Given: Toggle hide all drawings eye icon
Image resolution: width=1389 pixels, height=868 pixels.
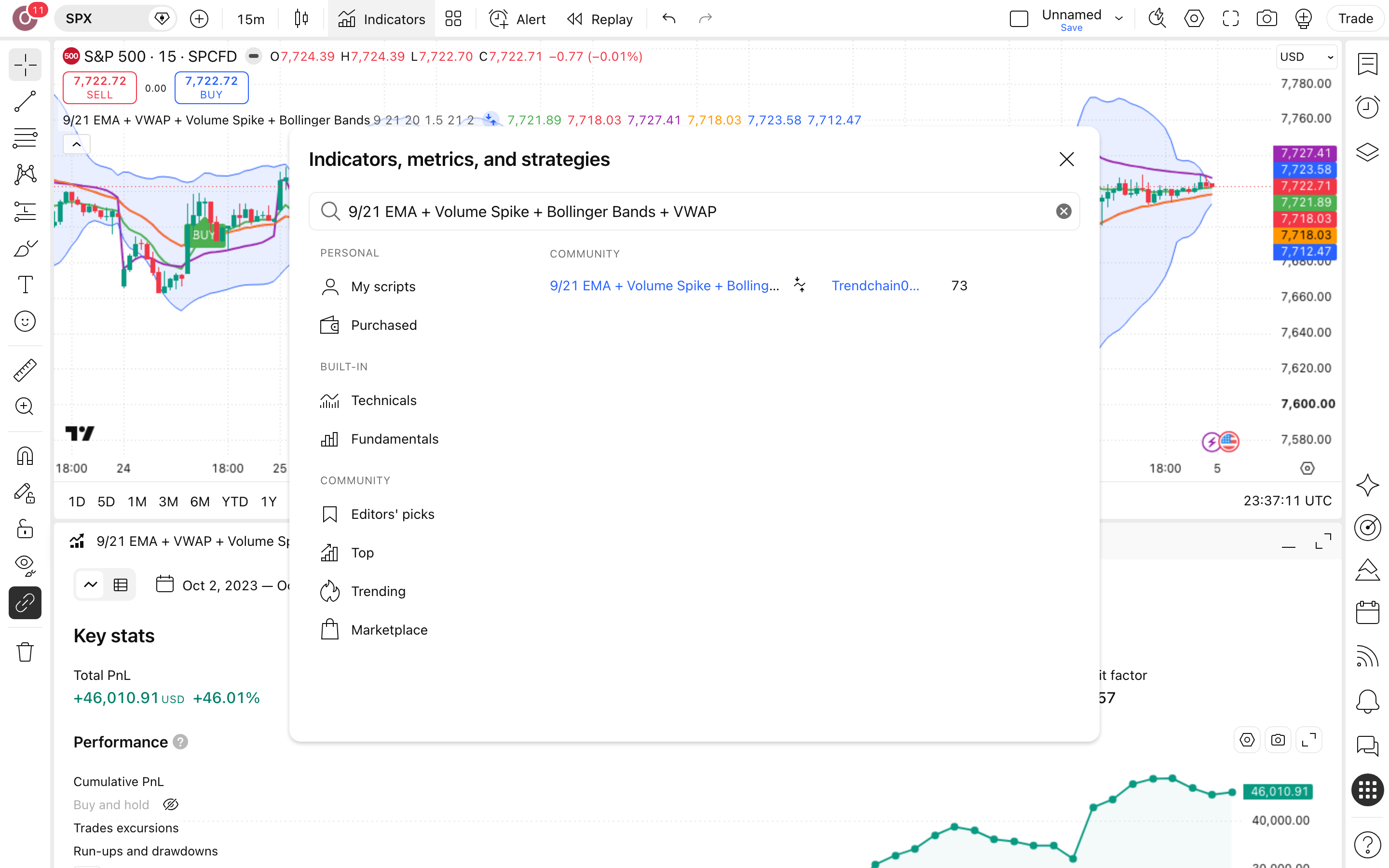Looking at the screenshot, I should (25, 566).
